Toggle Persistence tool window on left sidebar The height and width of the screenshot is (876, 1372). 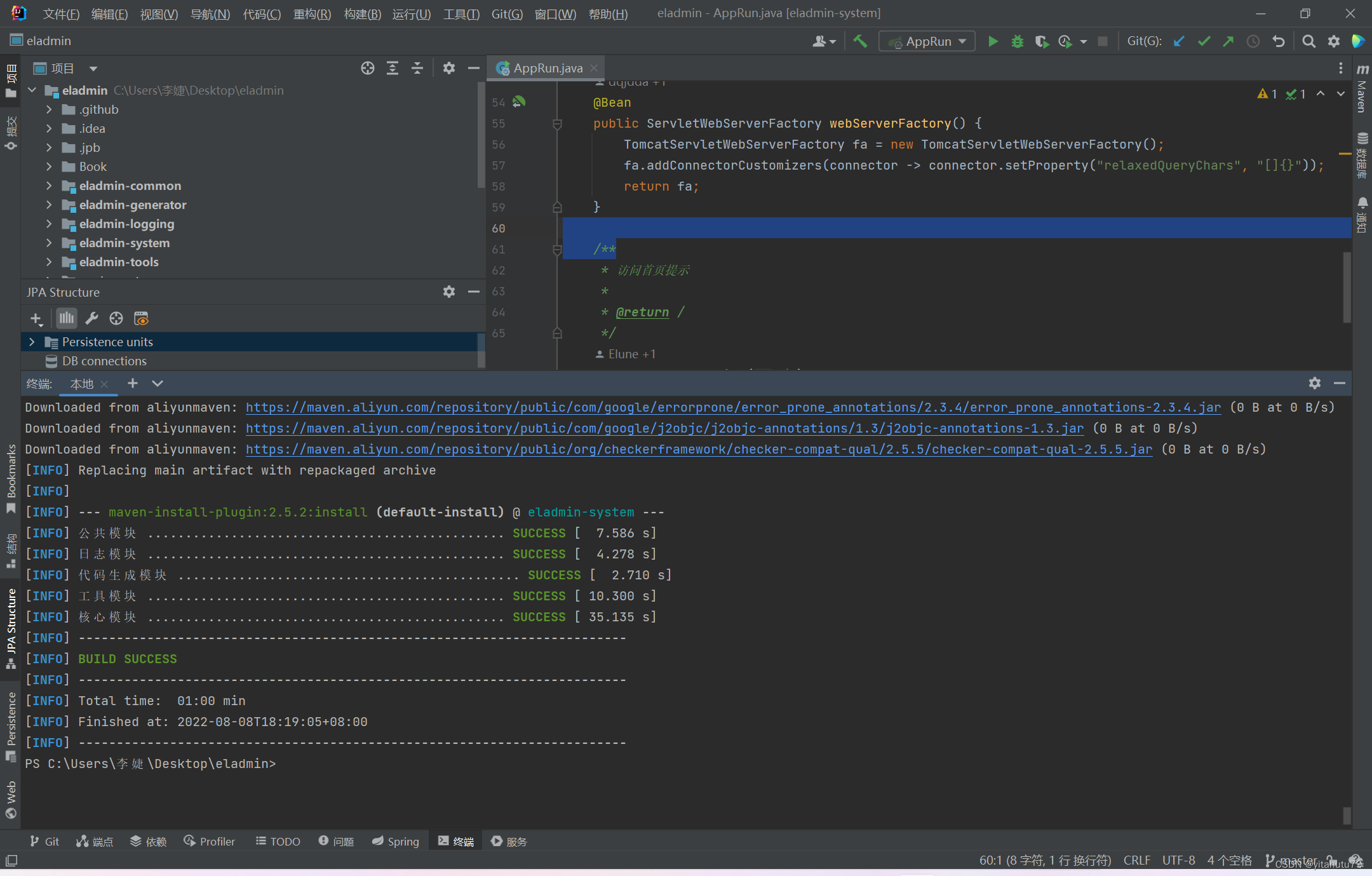(11, 727)
